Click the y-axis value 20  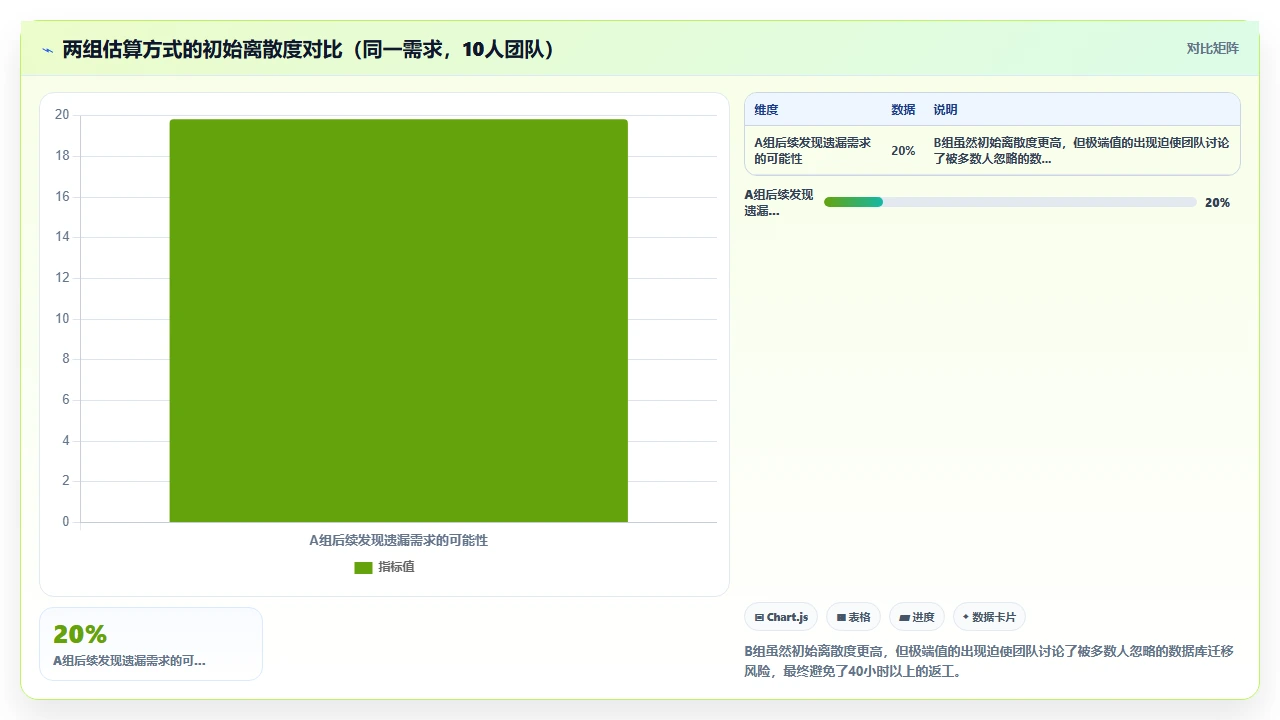(62, 115)
